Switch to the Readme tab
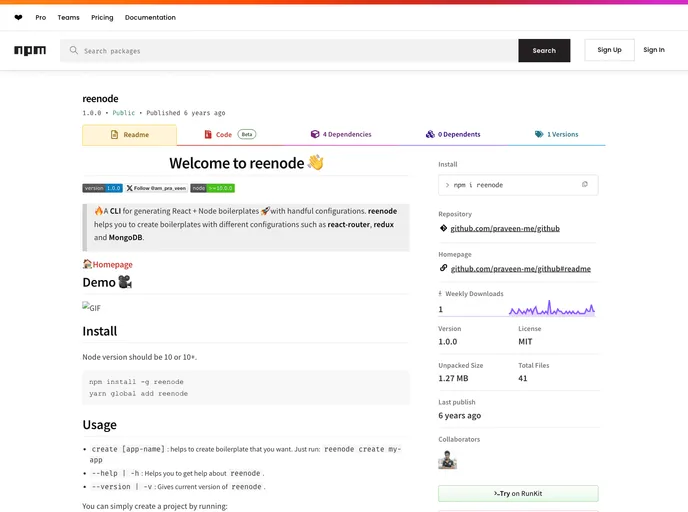 pos(129,135)
